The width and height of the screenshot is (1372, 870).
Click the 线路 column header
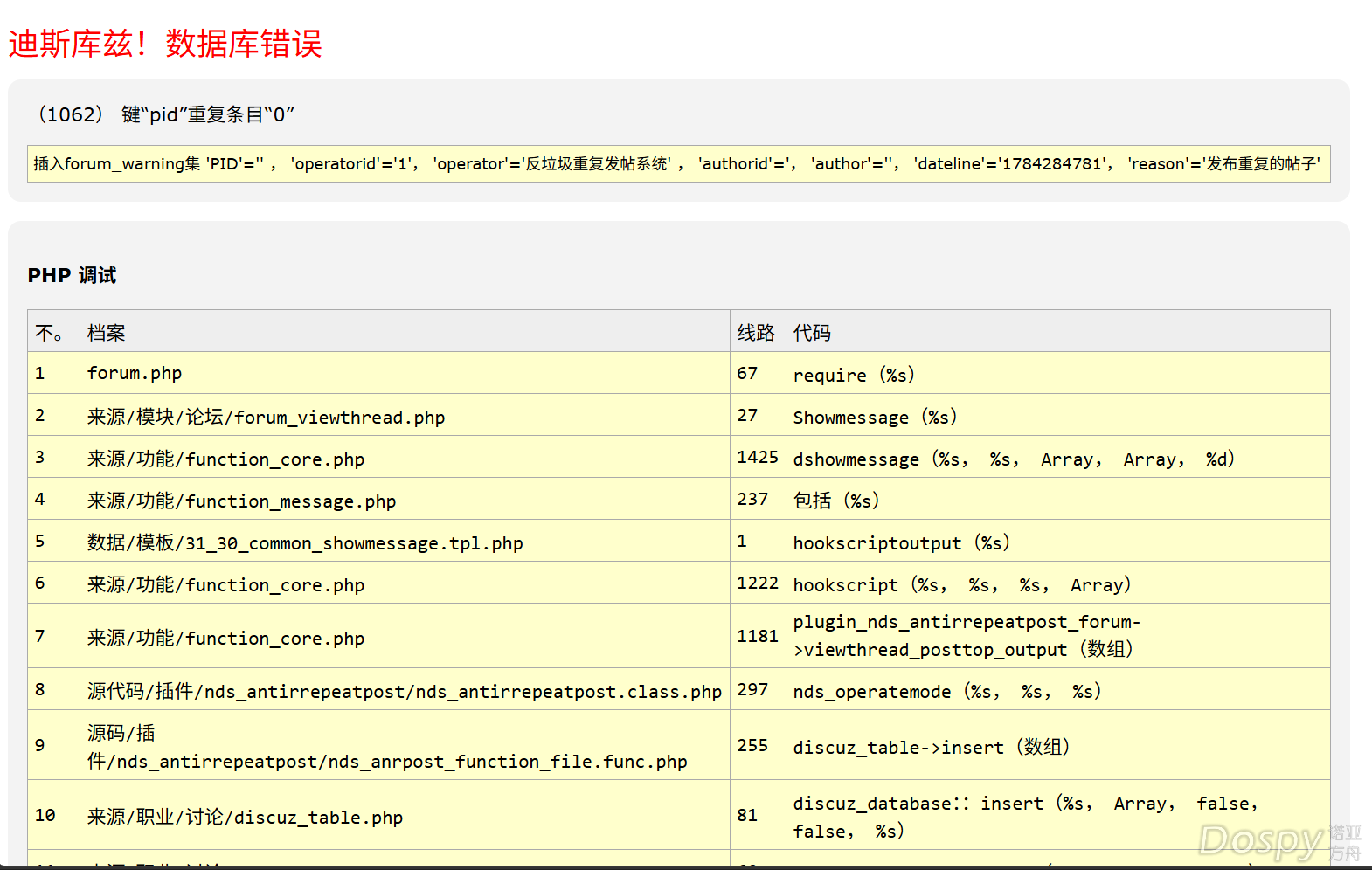(x=758, y=332)
